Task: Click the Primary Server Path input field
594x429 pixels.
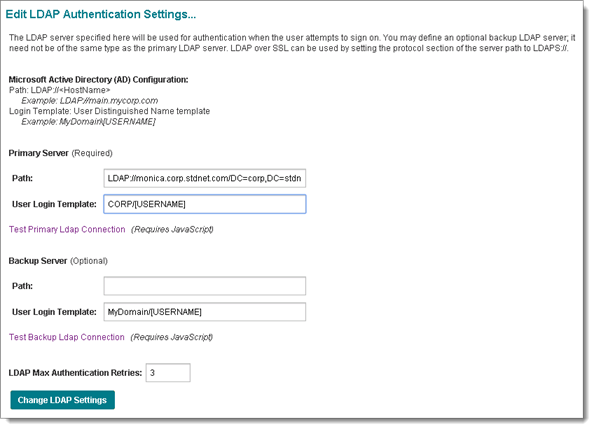Action: click(x=205, y=178)
